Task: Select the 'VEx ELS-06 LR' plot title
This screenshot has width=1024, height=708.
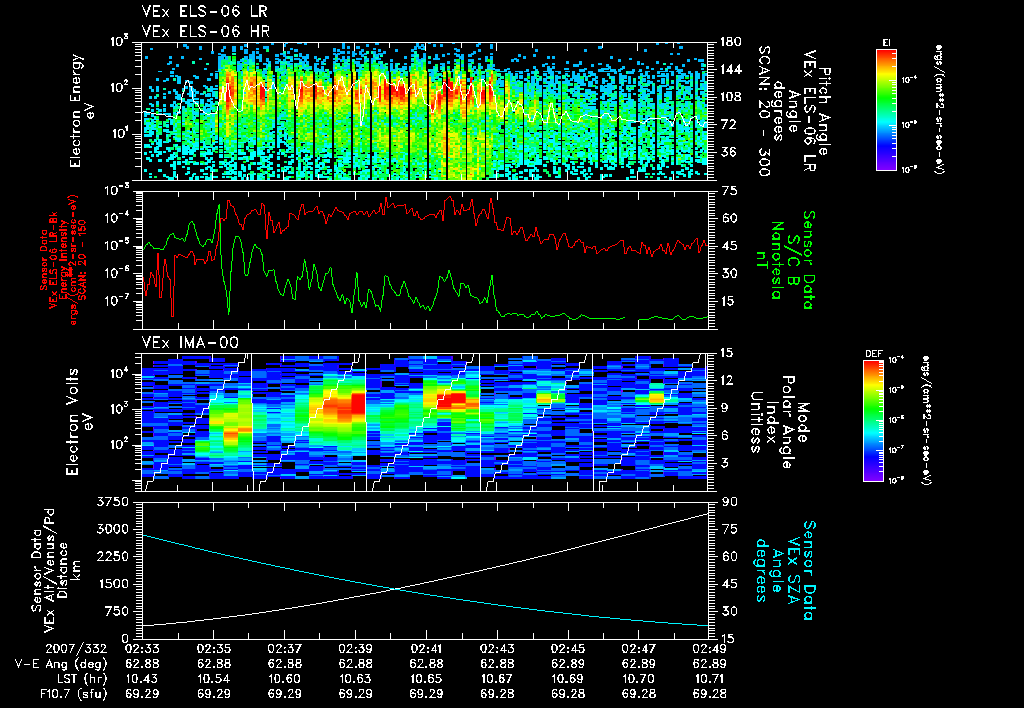Action: point(204,12)
